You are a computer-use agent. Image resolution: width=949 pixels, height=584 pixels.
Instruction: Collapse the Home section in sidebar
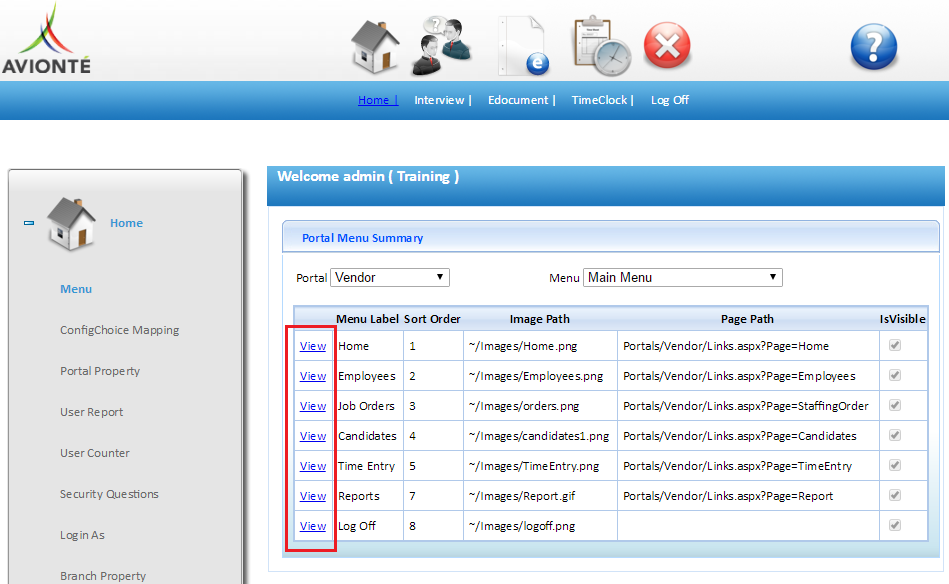29,223
